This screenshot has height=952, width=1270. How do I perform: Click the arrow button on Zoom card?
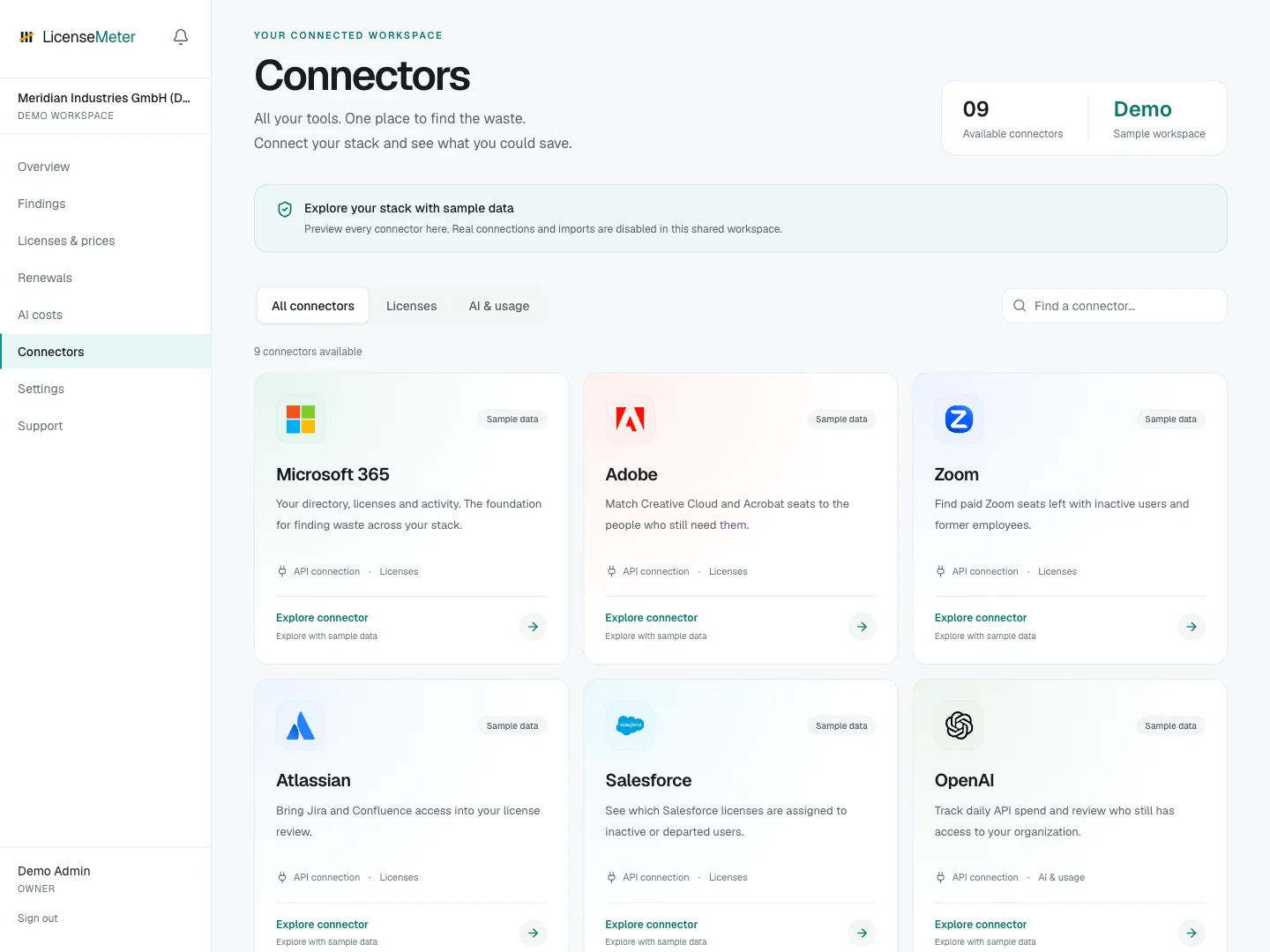pos(1192,627)
